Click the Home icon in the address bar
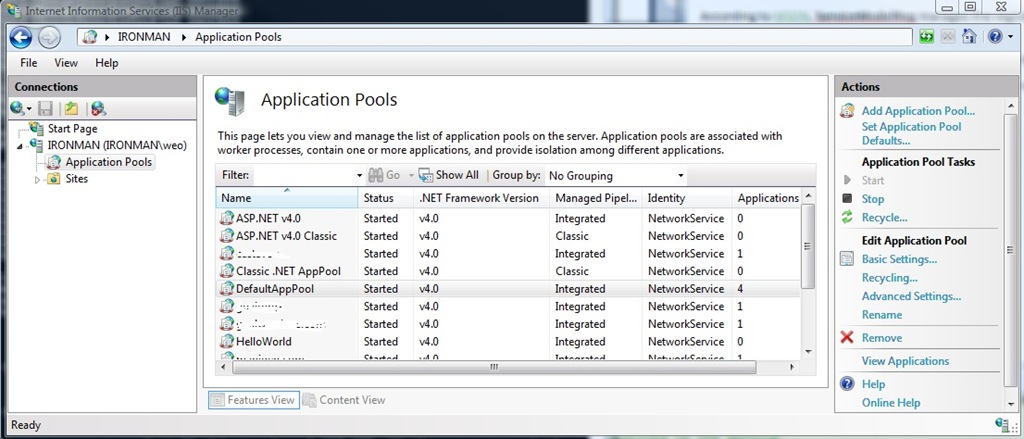 pos(969,37)
